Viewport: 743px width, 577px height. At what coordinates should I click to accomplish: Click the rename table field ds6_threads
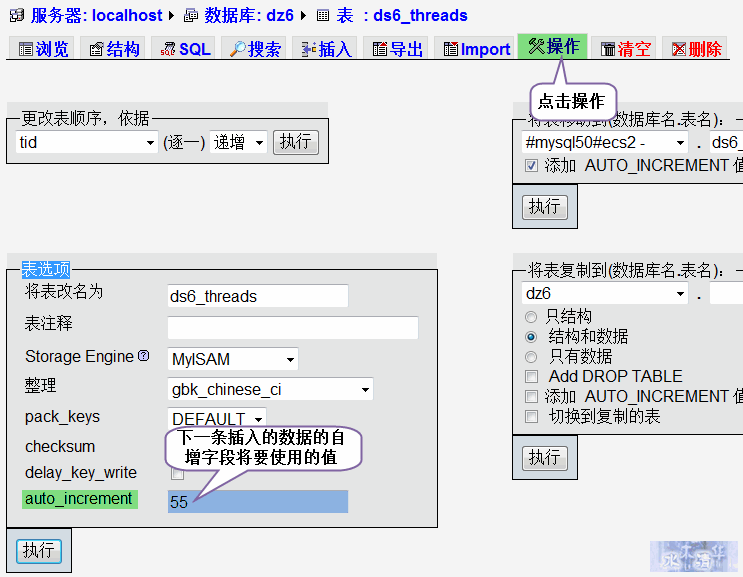pos(258,296)
